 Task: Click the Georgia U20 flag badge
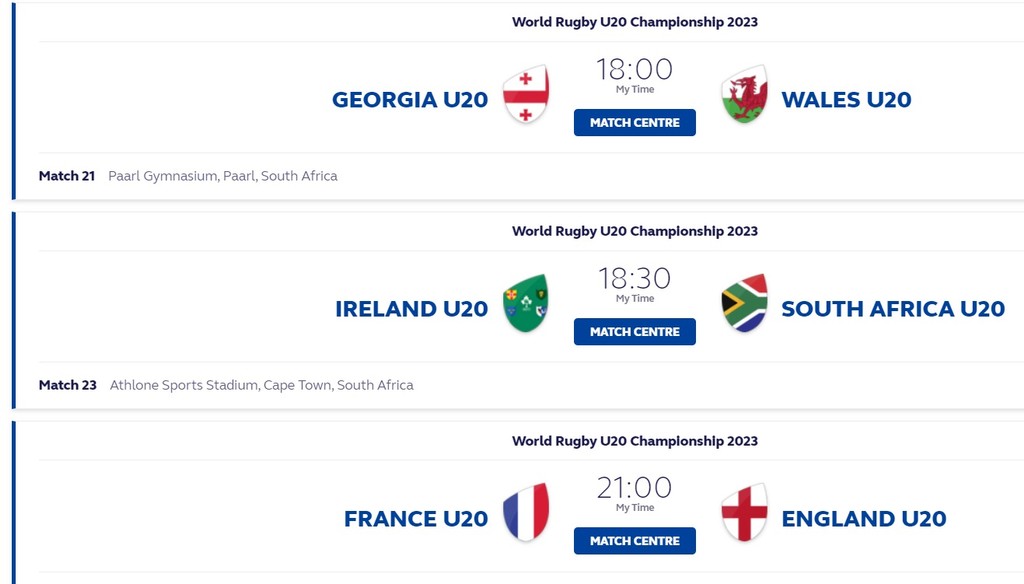pyautogui.click(x=526, y=95)
